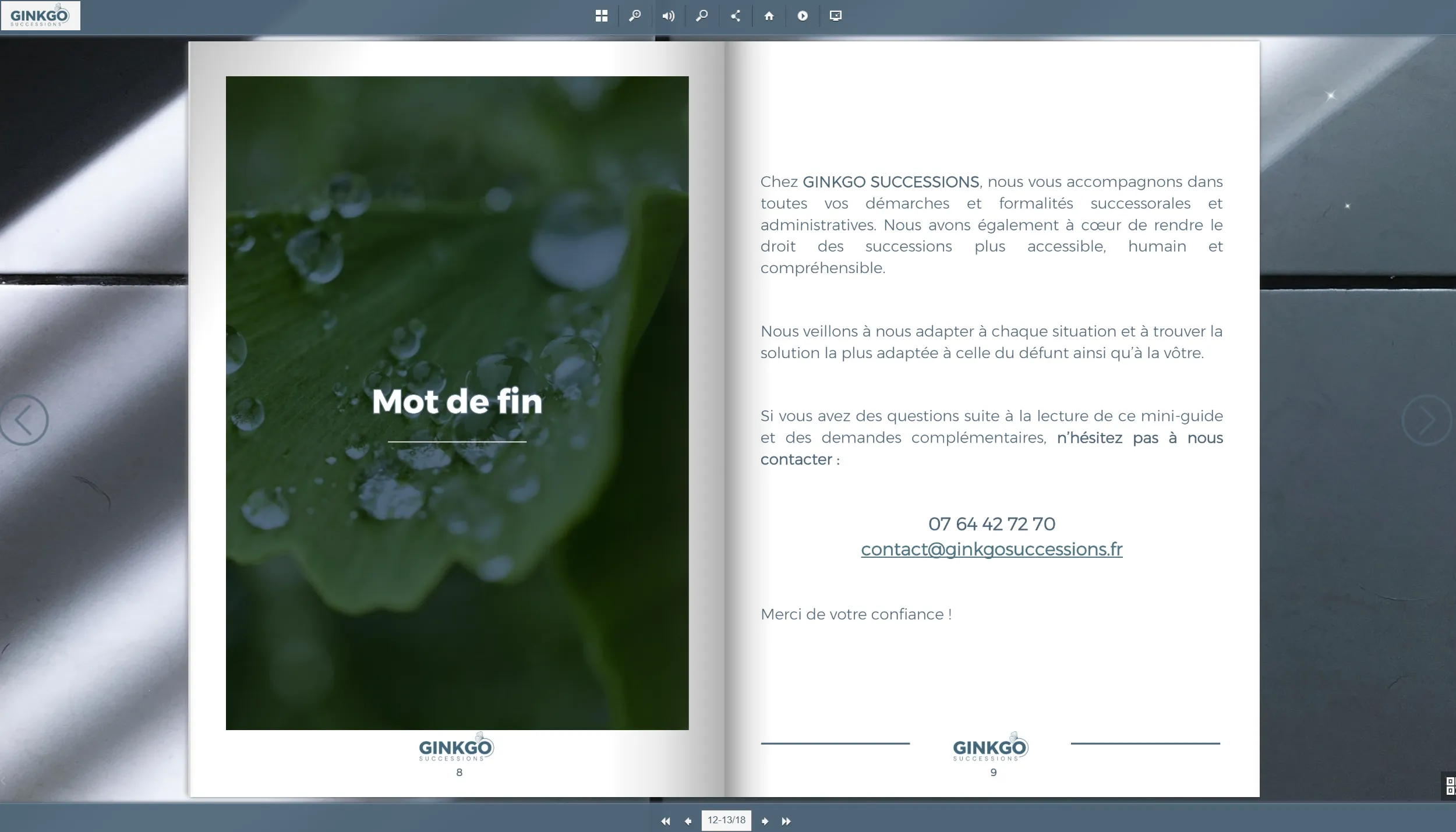Toggle the flipbook sound
The height and width of the screenshot is (832, 1456).
click(x=669, y=16)
